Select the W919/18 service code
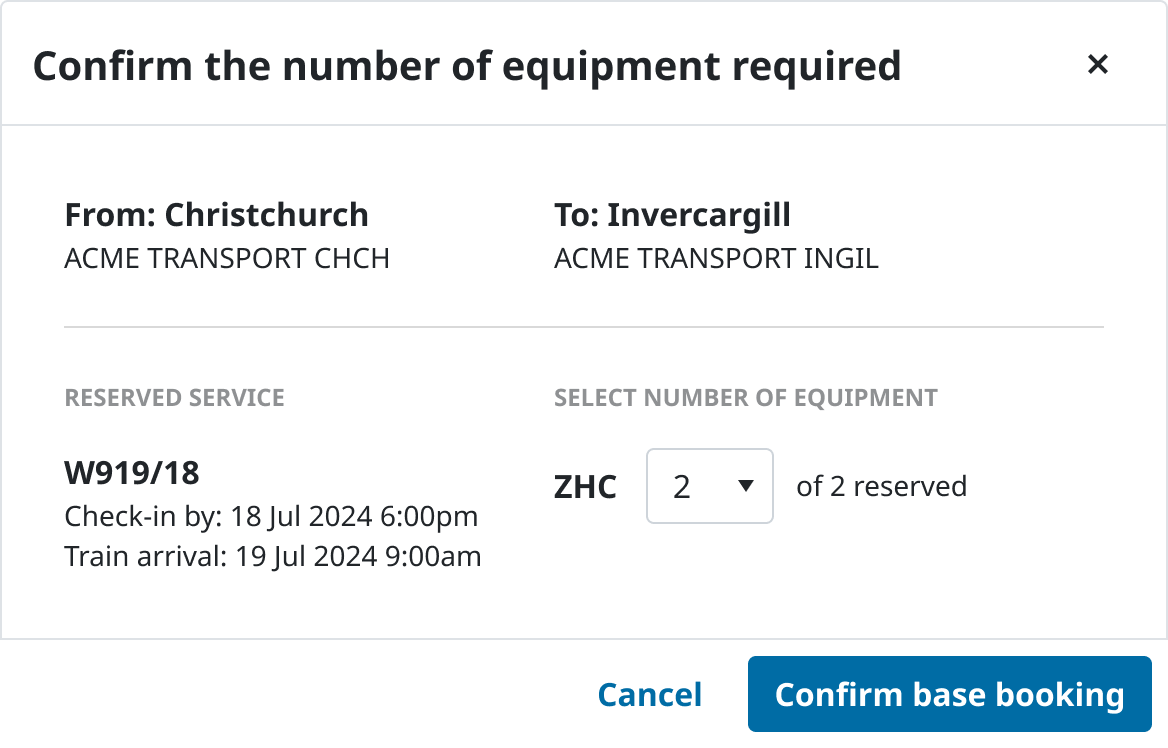The height and width of the screenshot is (748, 1168). 132,473
